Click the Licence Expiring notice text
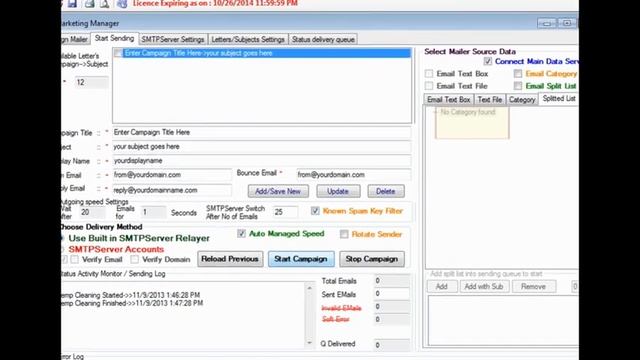 click(x=215, y=4)
